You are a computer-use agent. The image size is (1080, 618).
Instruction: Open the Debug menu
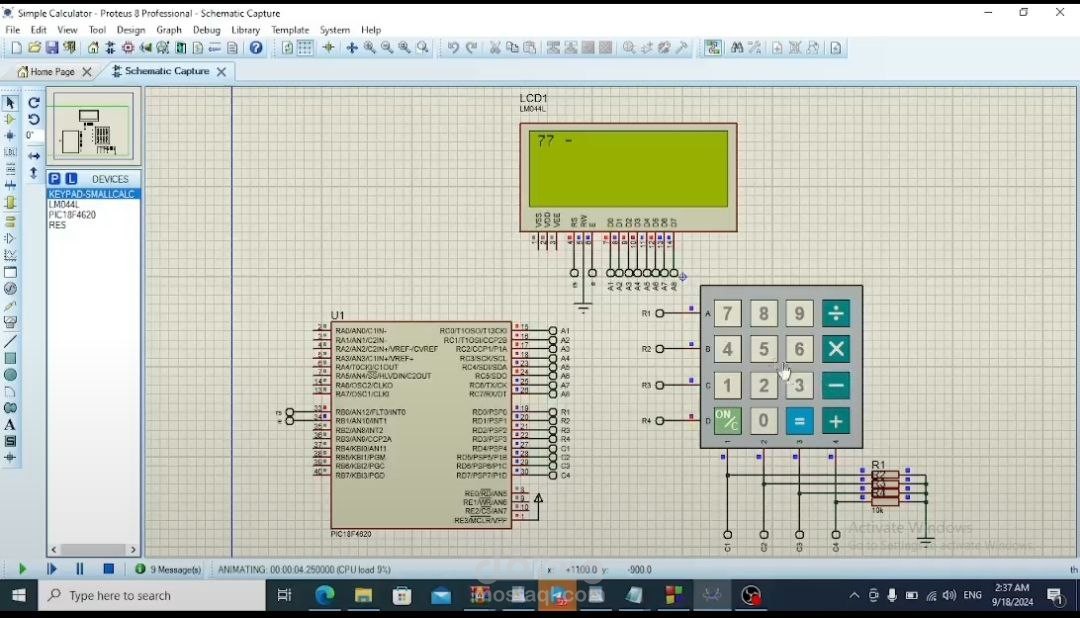206,30
